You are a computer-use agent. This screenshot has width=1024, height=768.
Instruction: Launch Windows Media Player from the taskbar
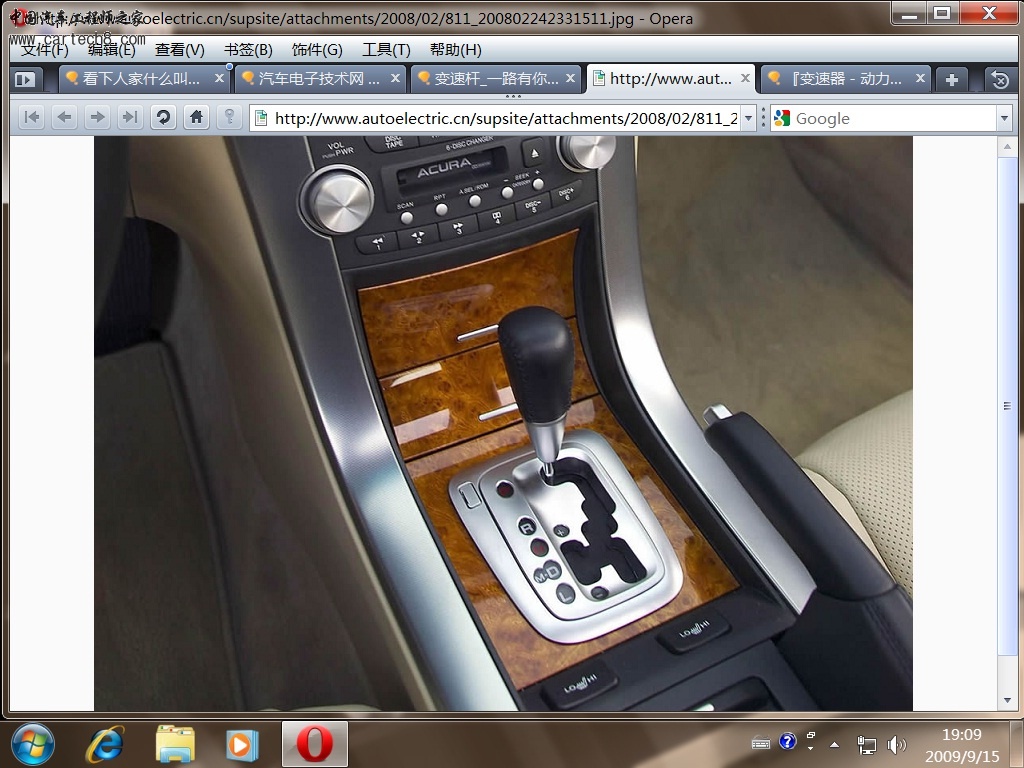coord(242,744)
